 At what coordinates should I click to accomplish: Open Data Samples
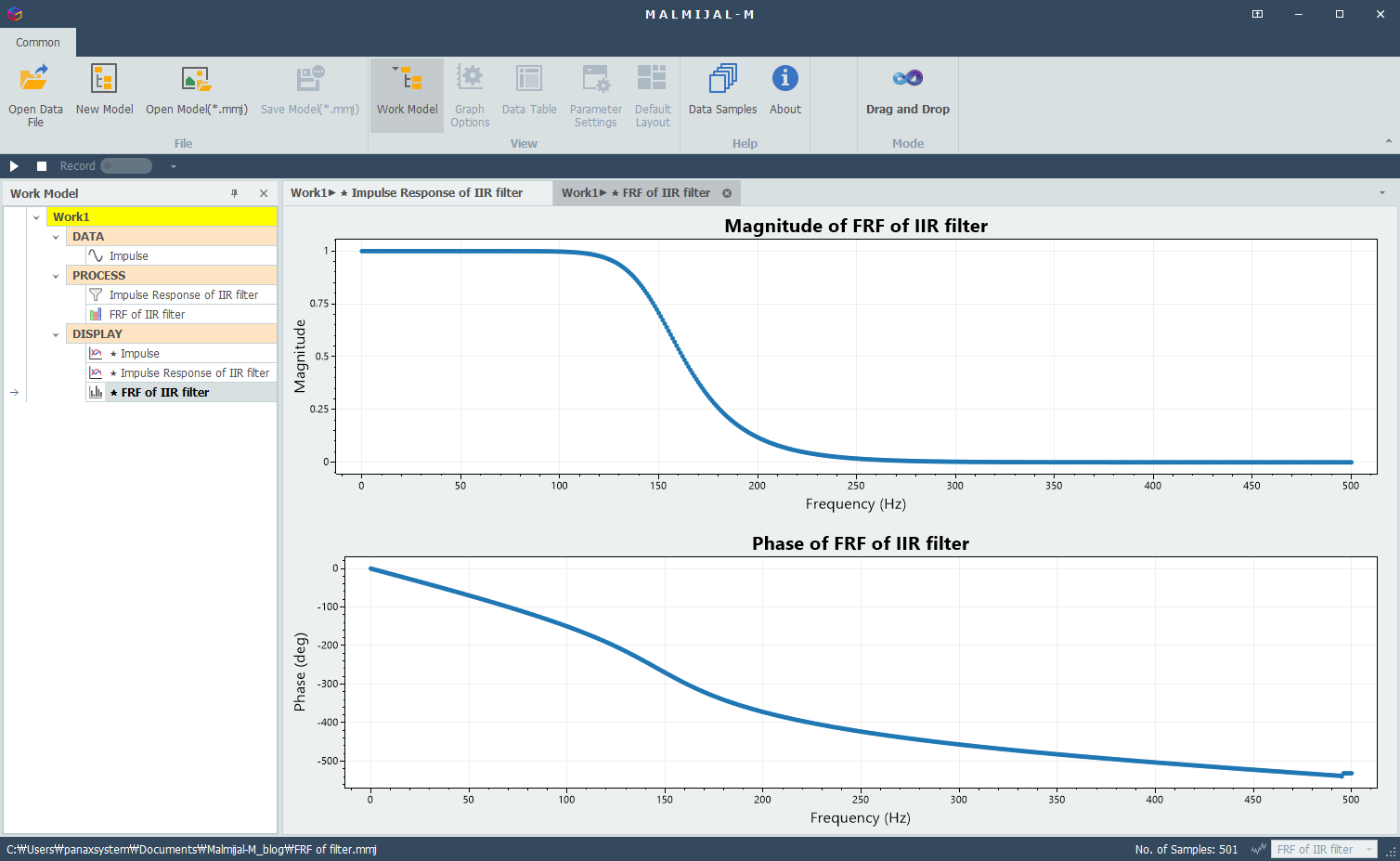pos(722,90)
